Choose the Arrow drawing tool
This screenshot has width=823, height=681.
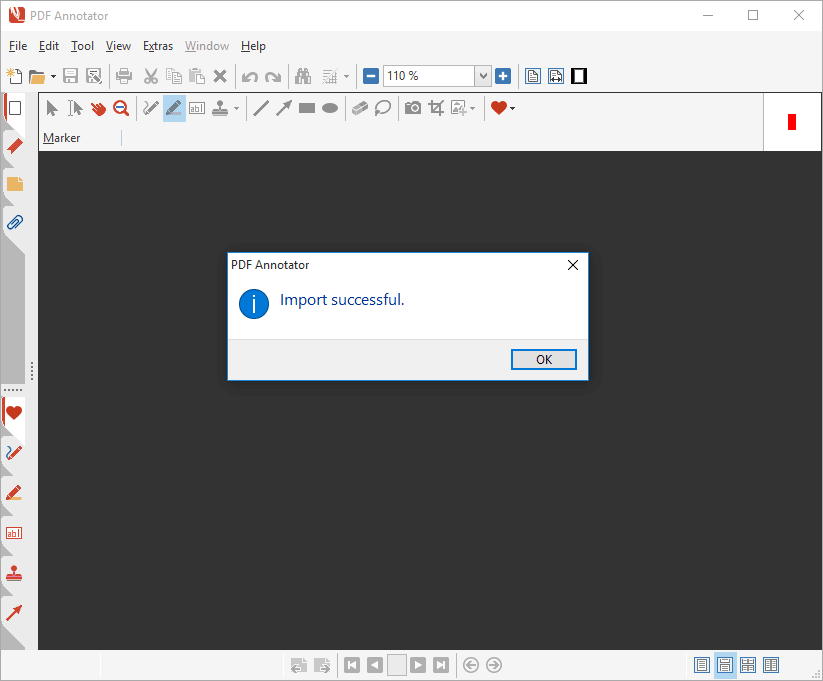284,108
